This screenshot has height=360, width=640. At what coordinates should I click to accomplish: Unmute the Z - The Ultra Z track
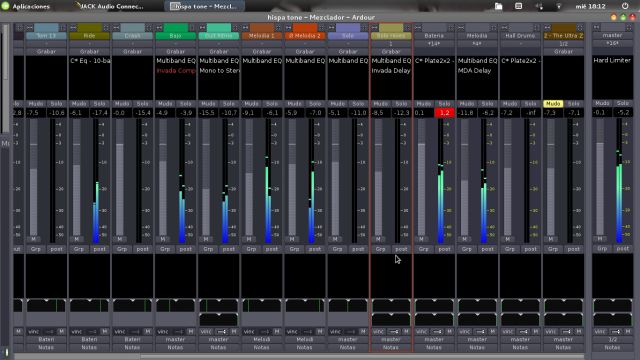(x=553, y=104)
